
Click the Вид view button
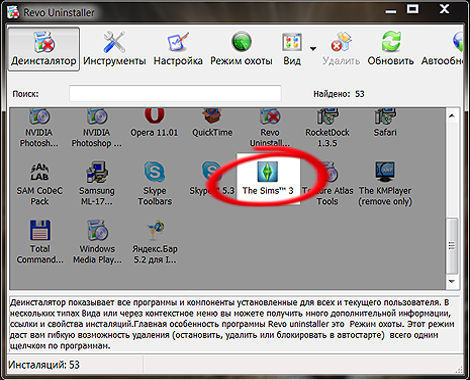[292, 49]
